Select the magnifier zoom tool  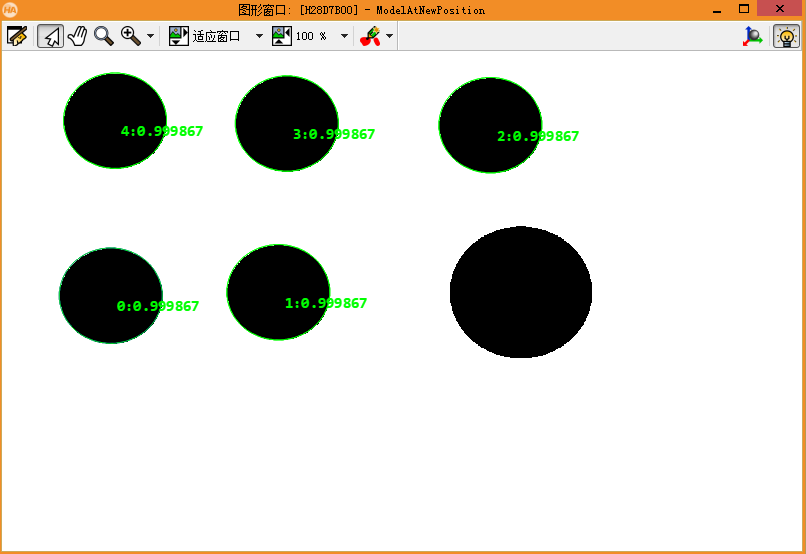click(103, 36)
